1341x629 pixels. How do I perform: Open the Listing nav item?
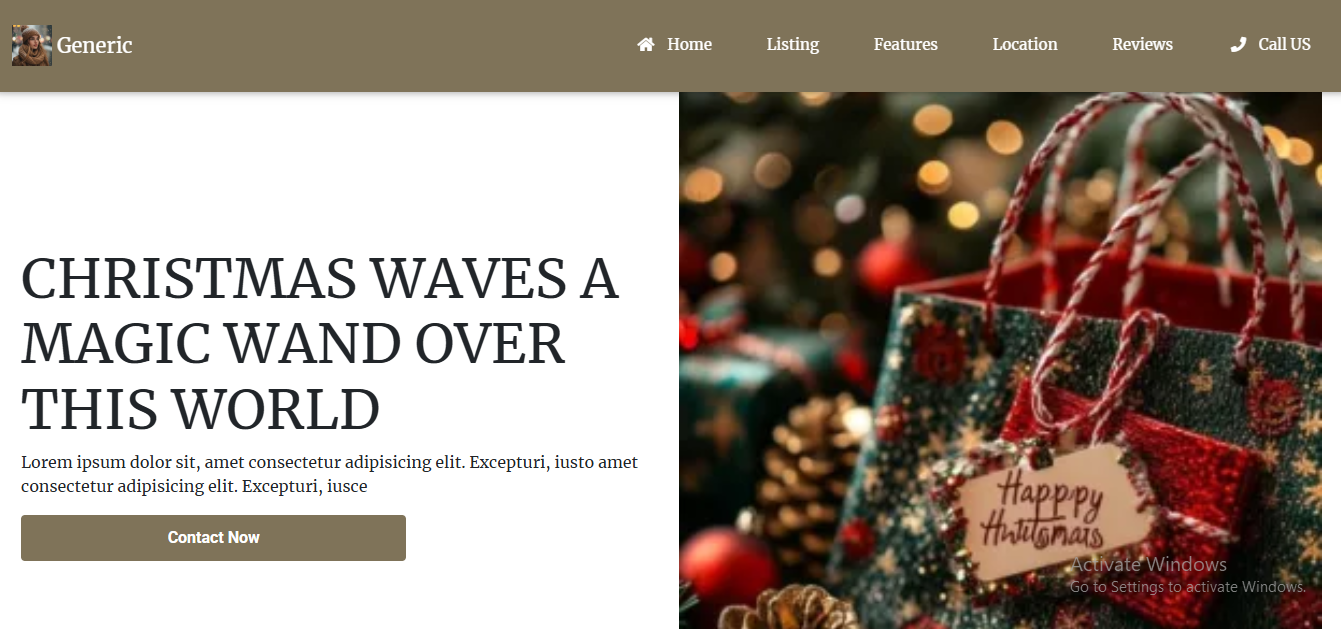pyautogui.click(x=793, y=44)
